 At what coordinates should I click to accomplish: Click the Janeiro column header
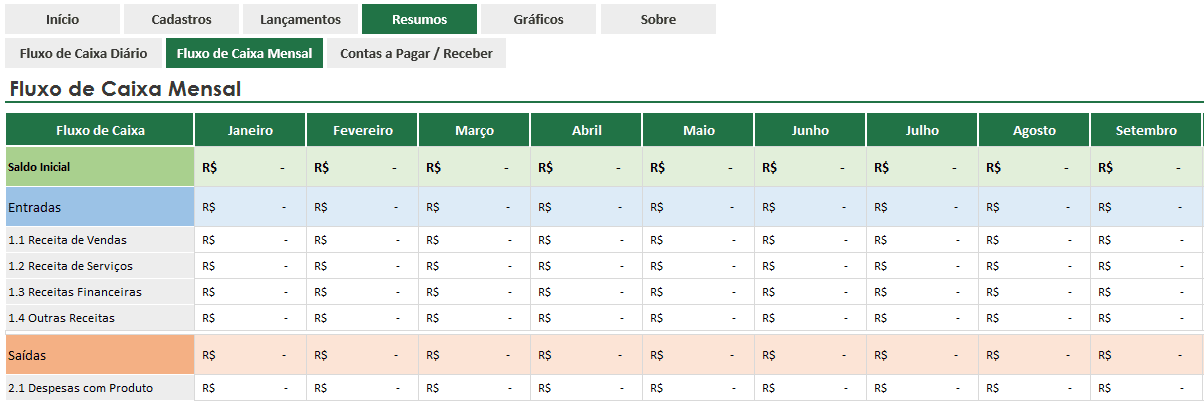coord(250,130)
